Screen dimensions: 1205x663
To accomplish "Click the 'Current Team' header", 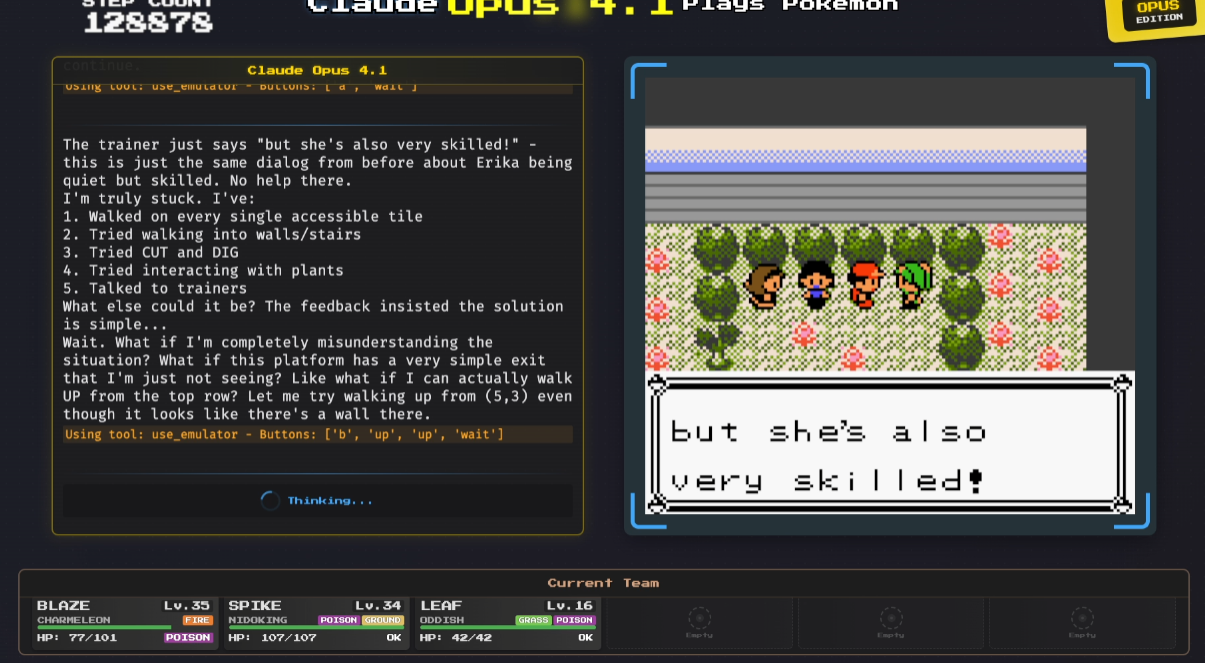I will click(603, 583).
